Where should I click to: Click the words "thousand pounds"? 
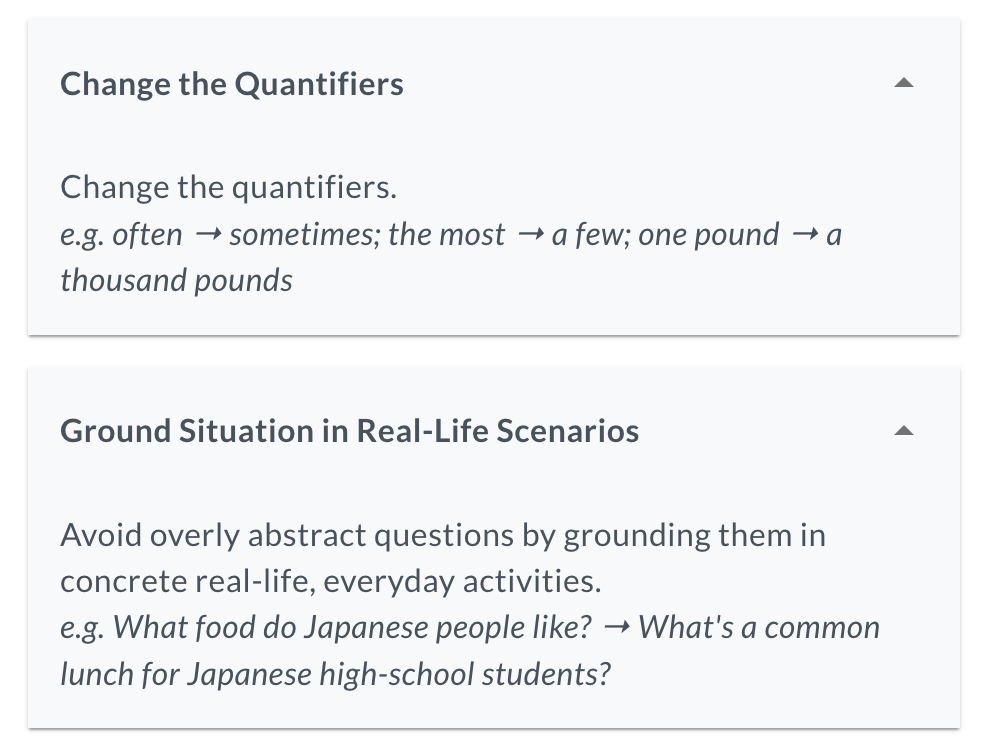tap(176, 280)
